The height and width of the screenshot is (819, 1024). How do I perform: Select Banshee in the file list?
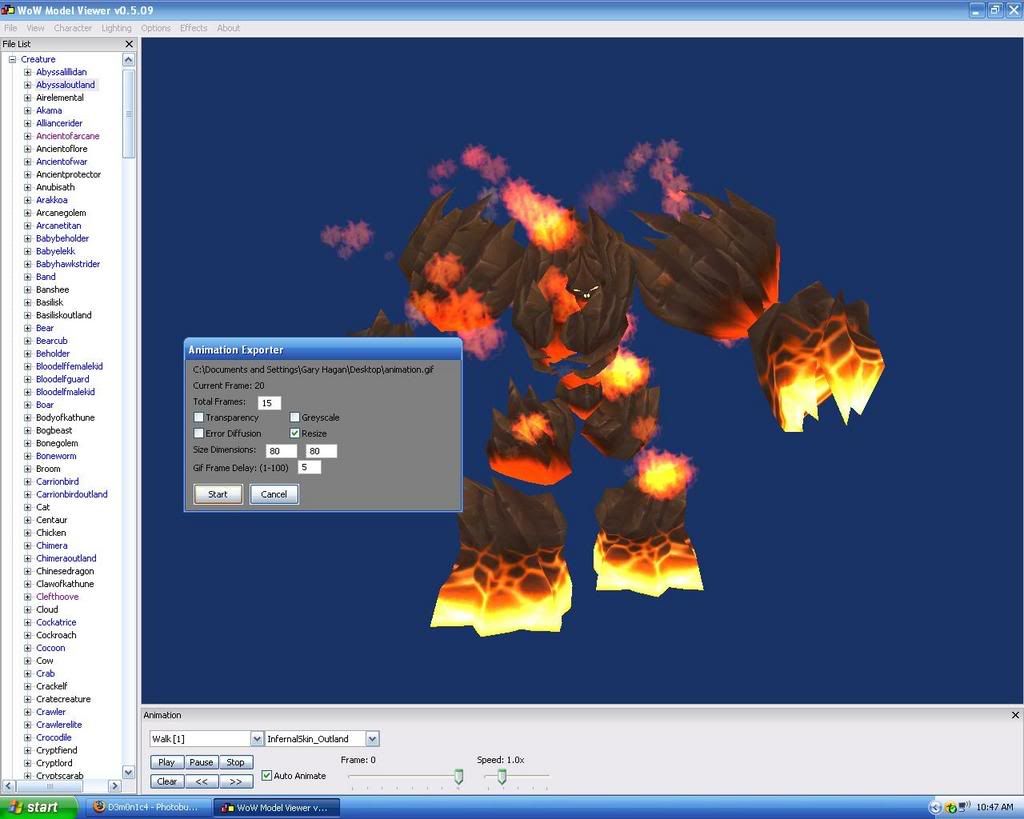pos(52,289)
